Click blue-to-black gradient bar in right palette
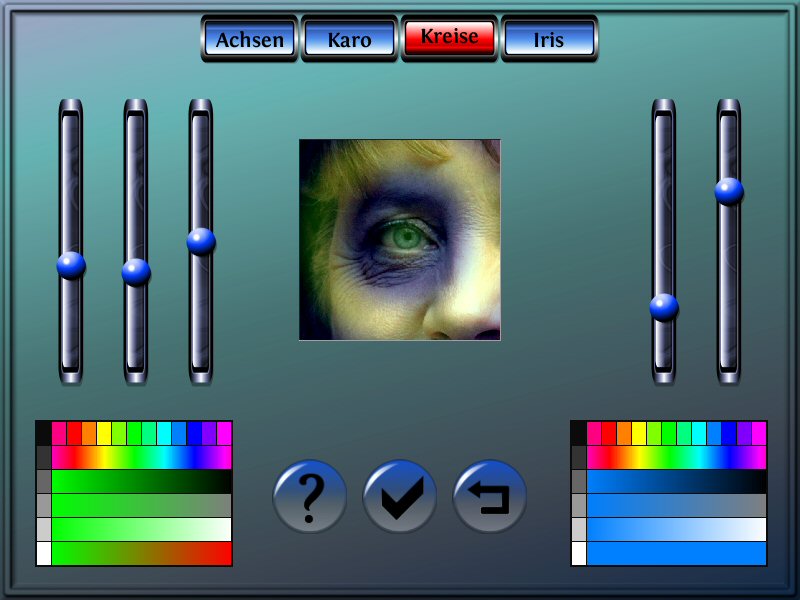 point(677,482)
